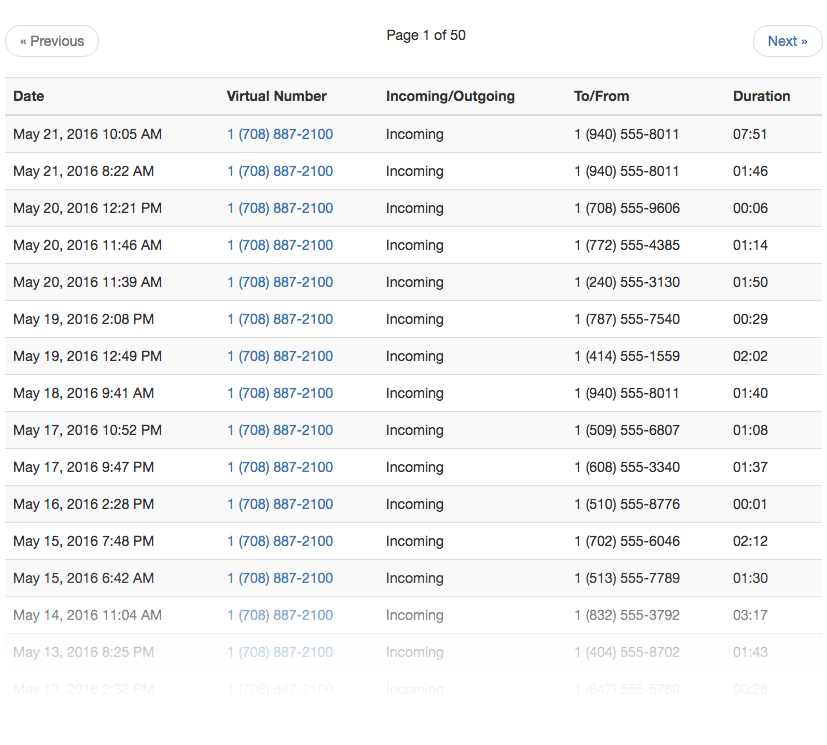Click the 07:51 duration value
The height and width of the screenshot is (745, 827).
(749, 134)
